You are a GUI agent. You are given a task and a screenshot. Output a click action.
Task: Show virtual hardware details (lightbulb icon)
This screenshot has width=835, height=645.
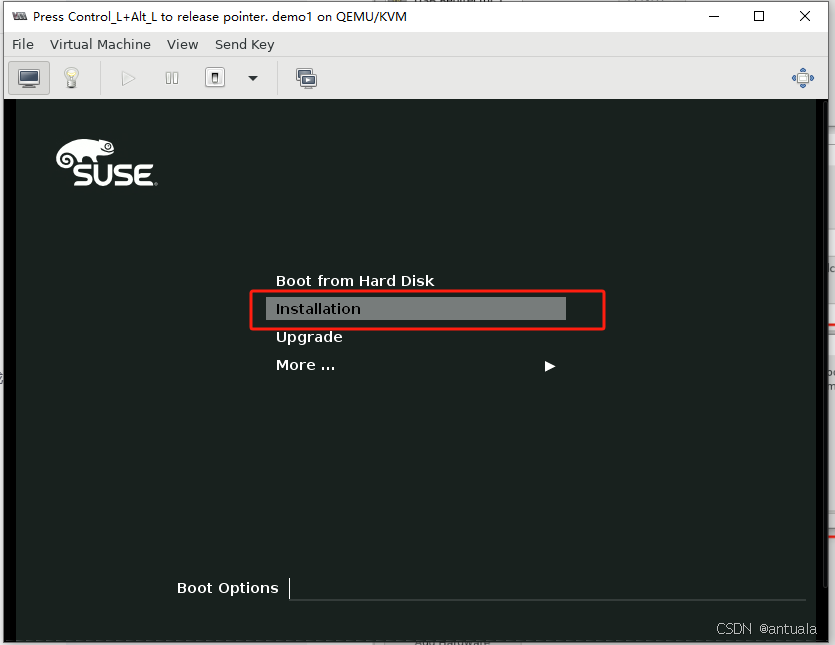tap(71, 78)
